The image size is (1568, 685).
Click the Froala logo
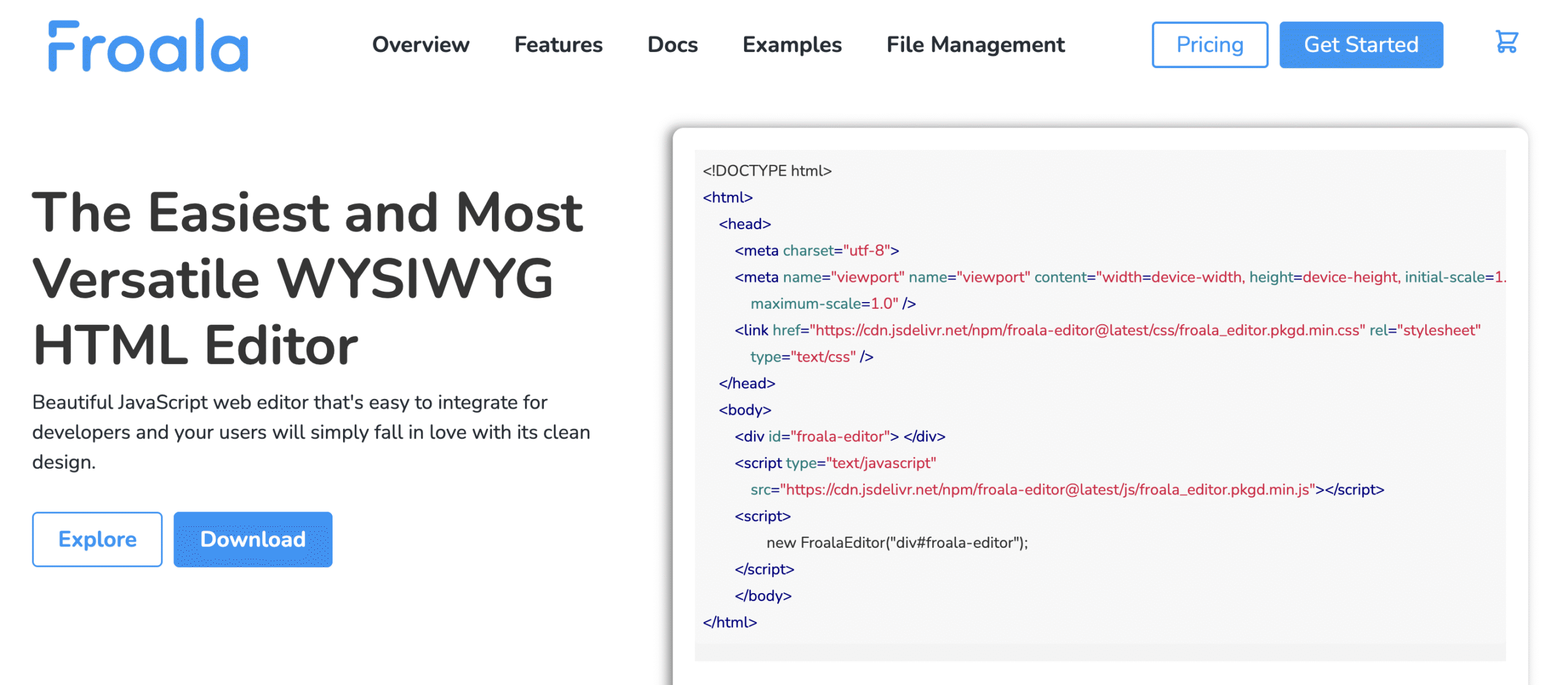[x=148, y=45]
